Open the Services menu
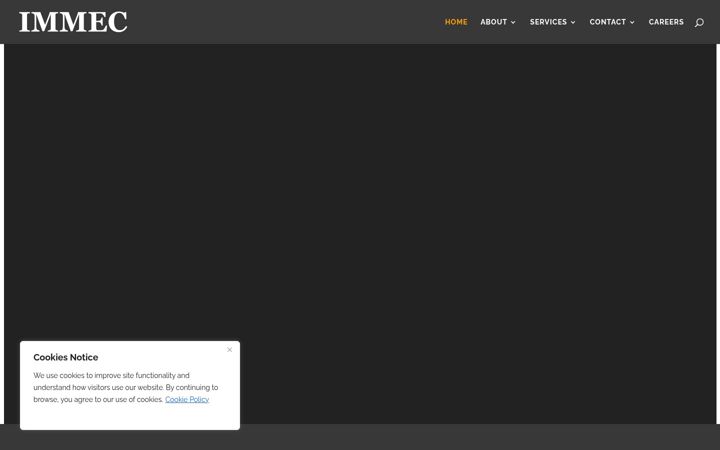 548,22
